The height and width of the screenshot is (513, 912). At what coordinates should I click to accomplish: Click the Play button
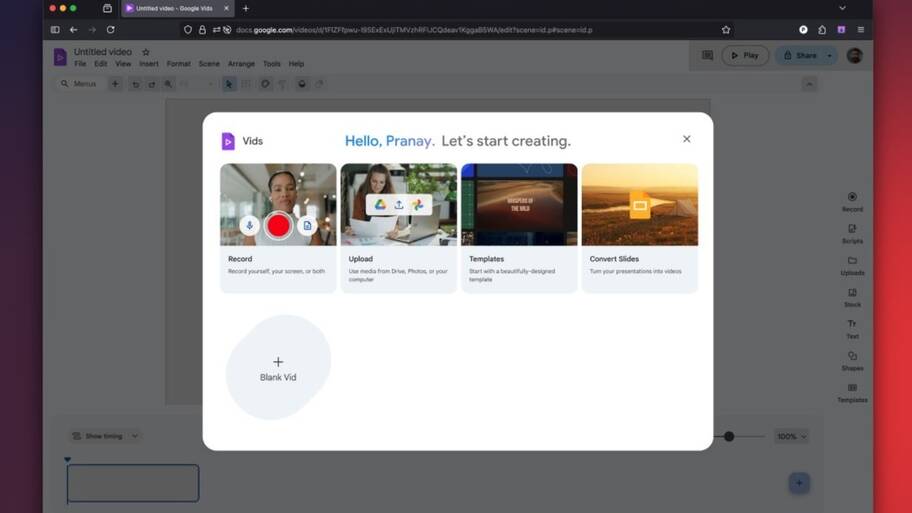[x=745, y=55]
